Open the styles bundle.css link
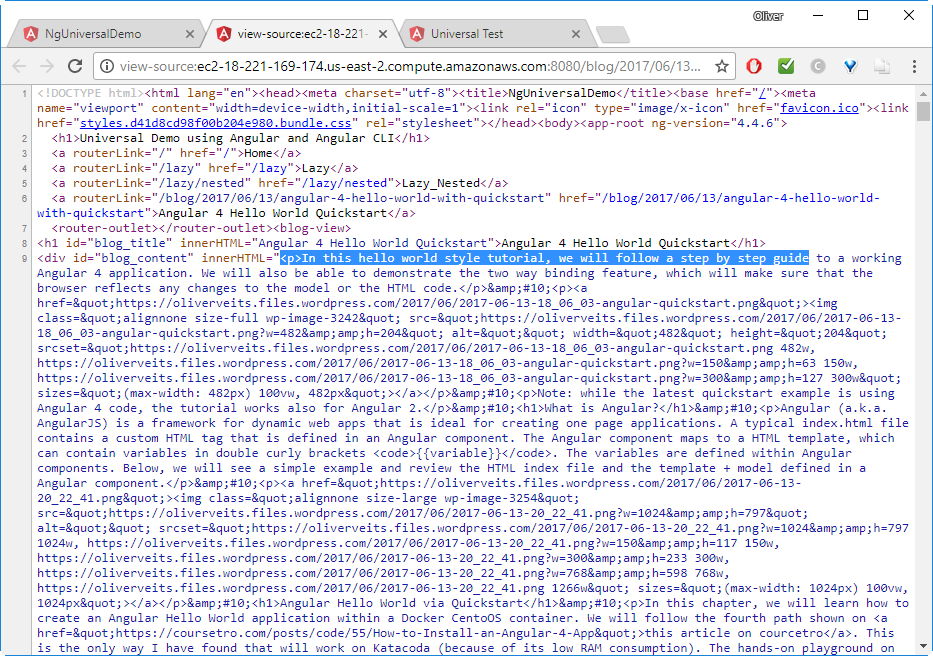 point(215,123)
